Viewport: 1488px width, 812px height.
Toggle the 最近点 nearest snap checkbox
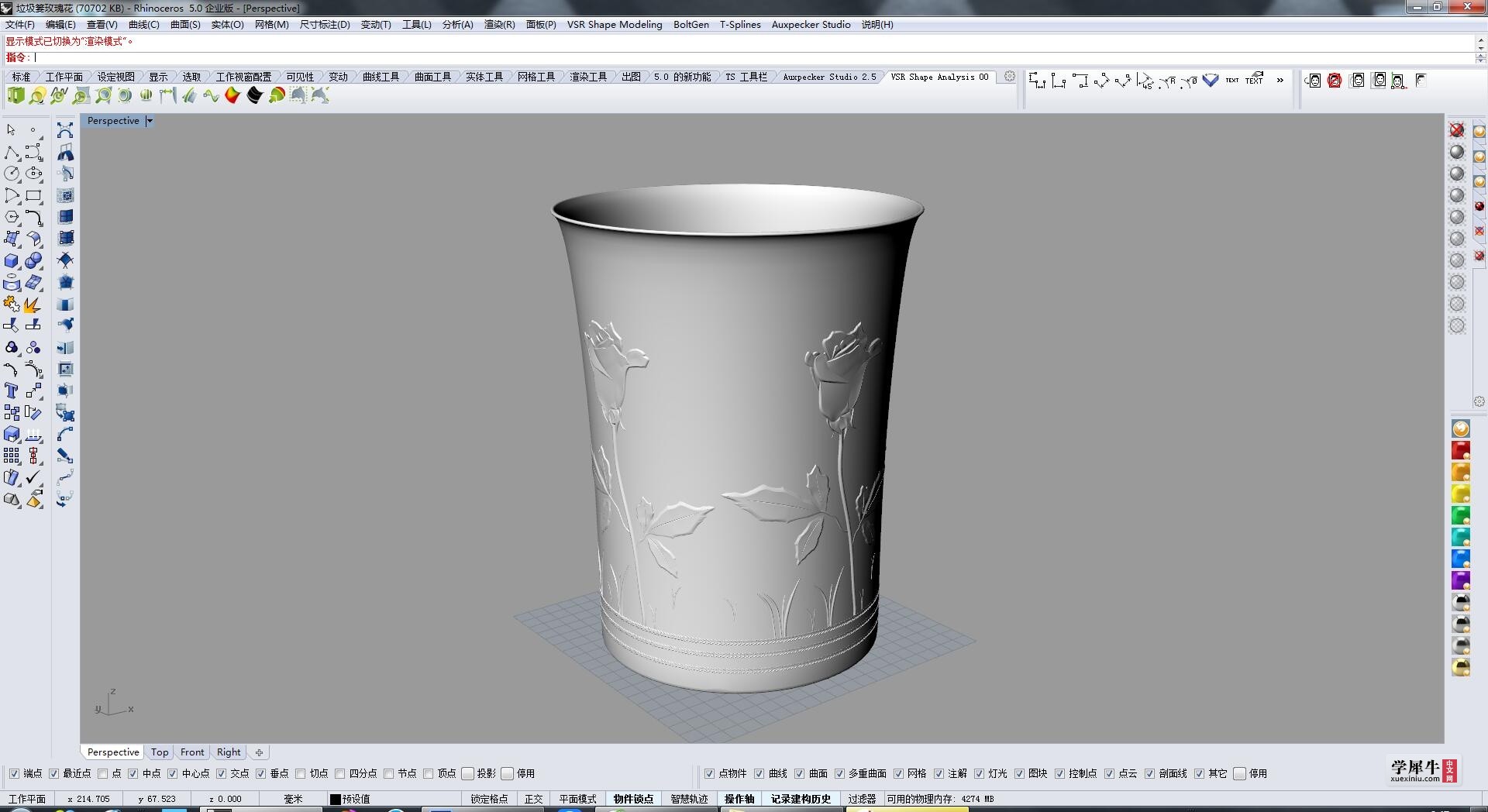[x=53, y=773]
